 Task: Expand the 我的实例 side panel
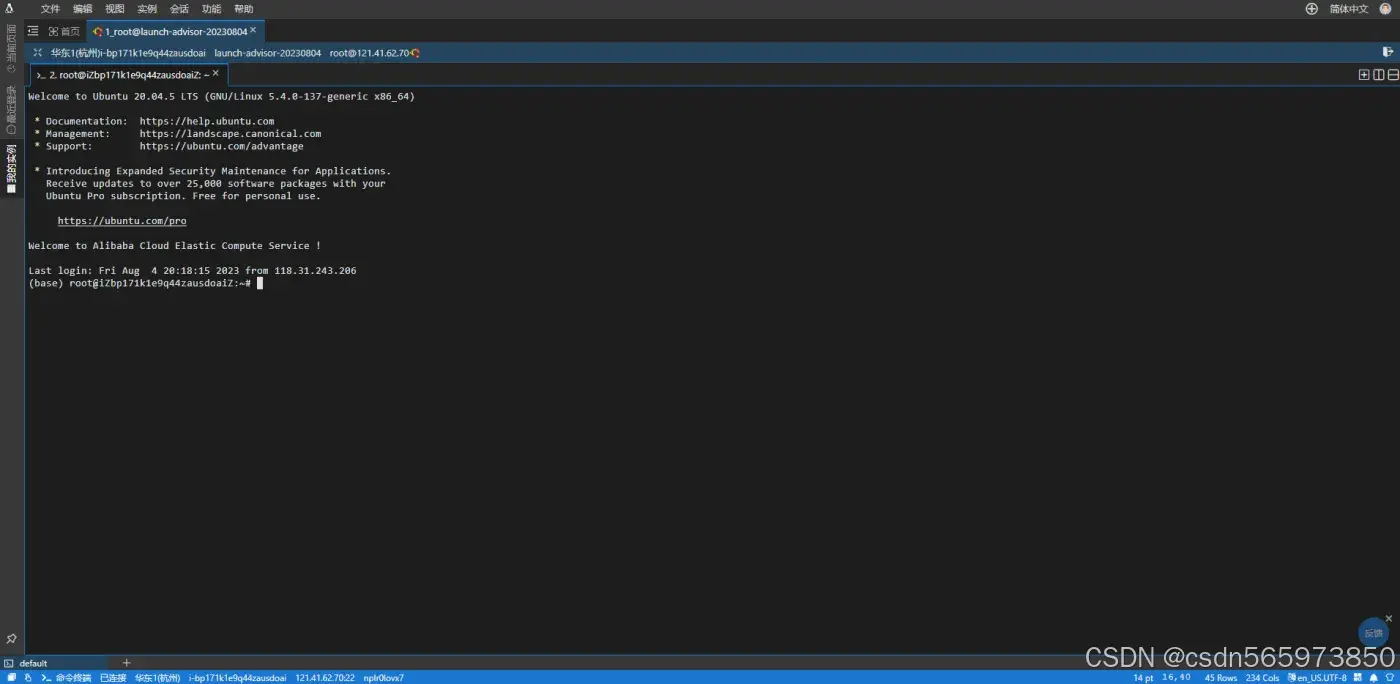tap(11, 168)
